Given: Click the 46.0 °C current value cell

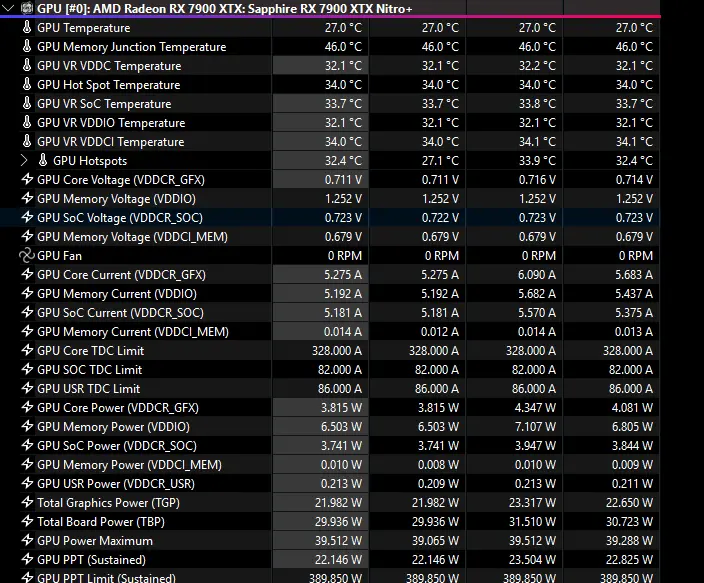Looking at the screenshot, I should tap(321, 46).
